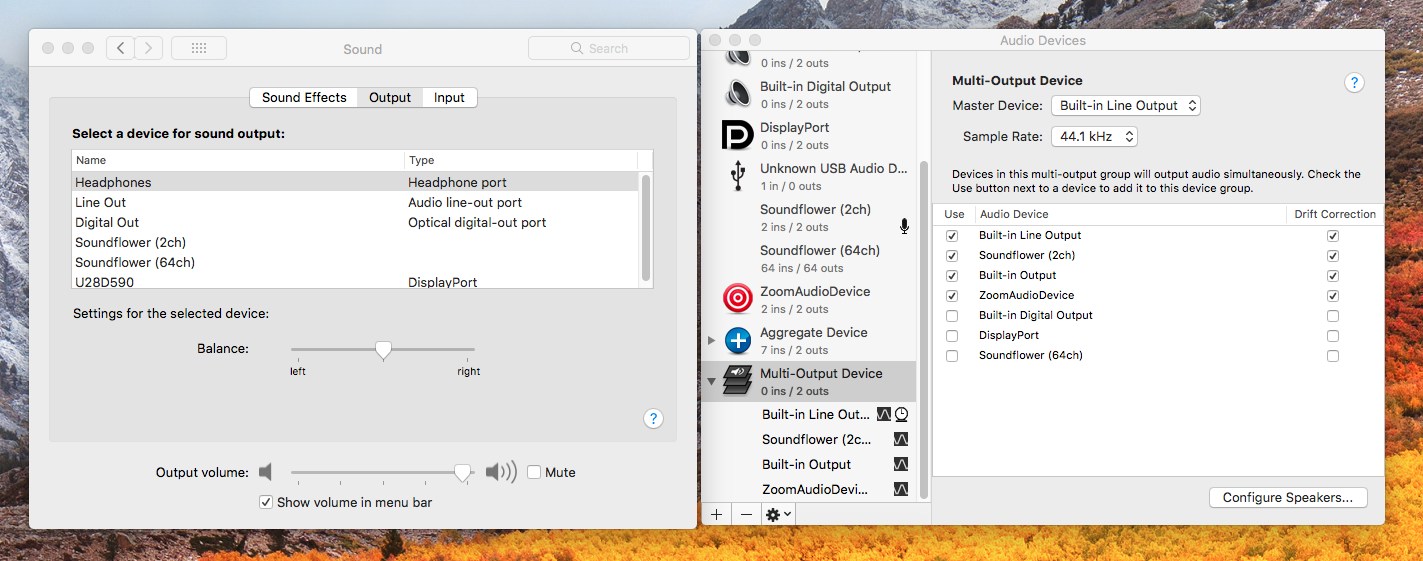This screenshot has height=561, width=1423.
Task: Enable drift correction for DisplayPort
Action: pos(1333,336)
